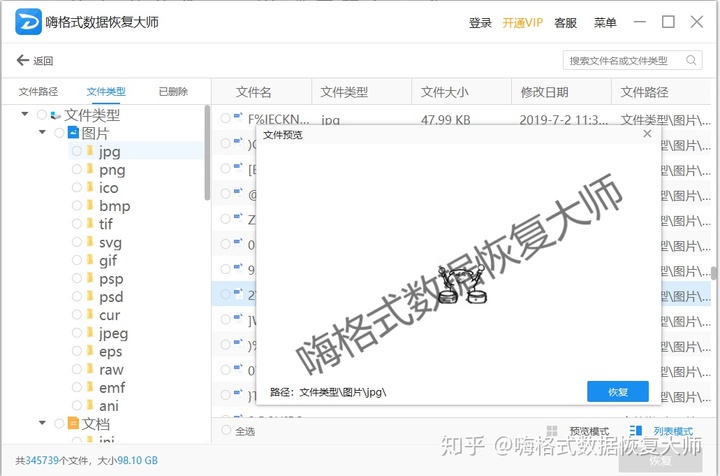Open 客服 customer service
Screen dimensions: 720x476
565,22
